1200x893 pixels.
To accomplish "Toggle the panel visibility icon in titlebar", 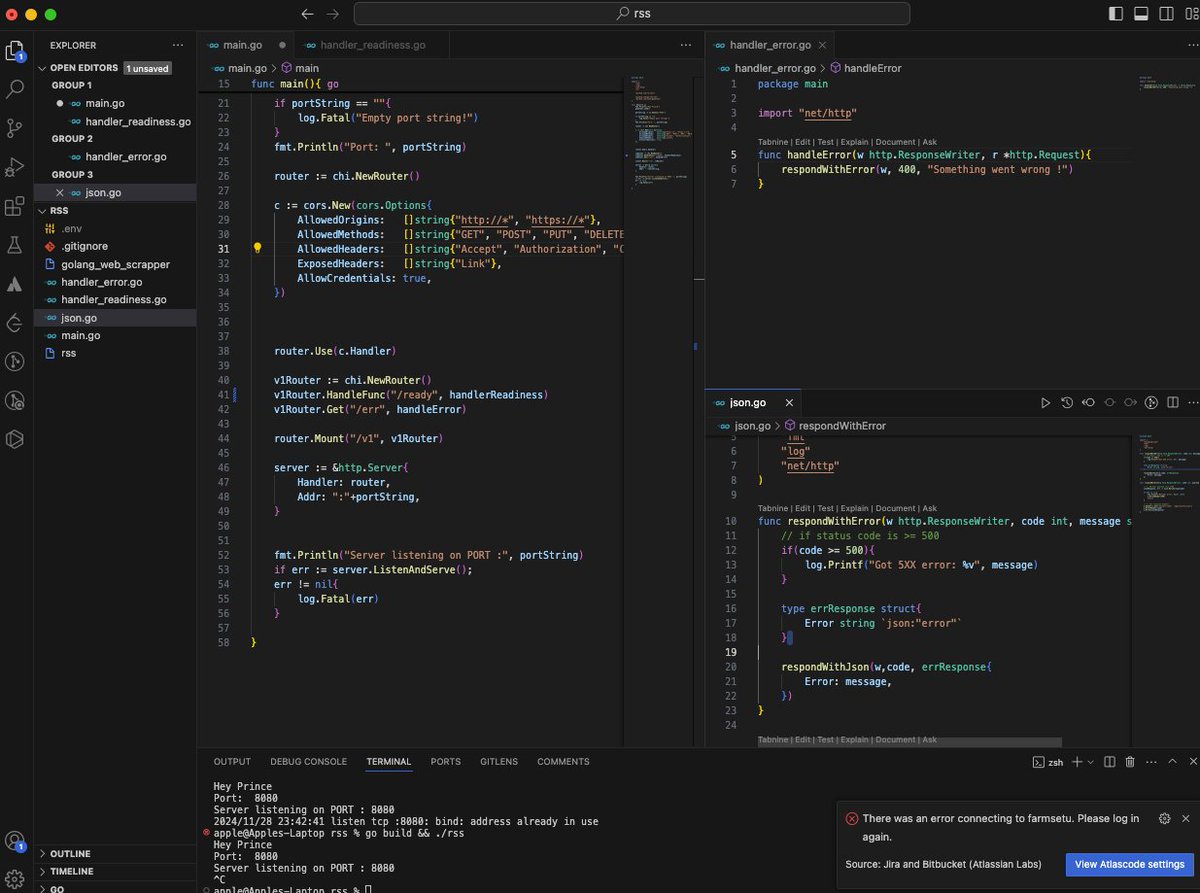I will pyautogui.click(x=1141, y=13).
